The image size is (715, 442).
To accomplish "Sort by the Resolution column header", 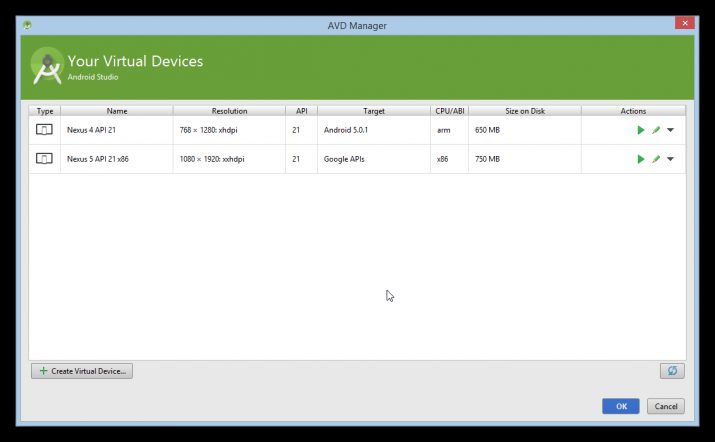I will [x=229, y=111].
